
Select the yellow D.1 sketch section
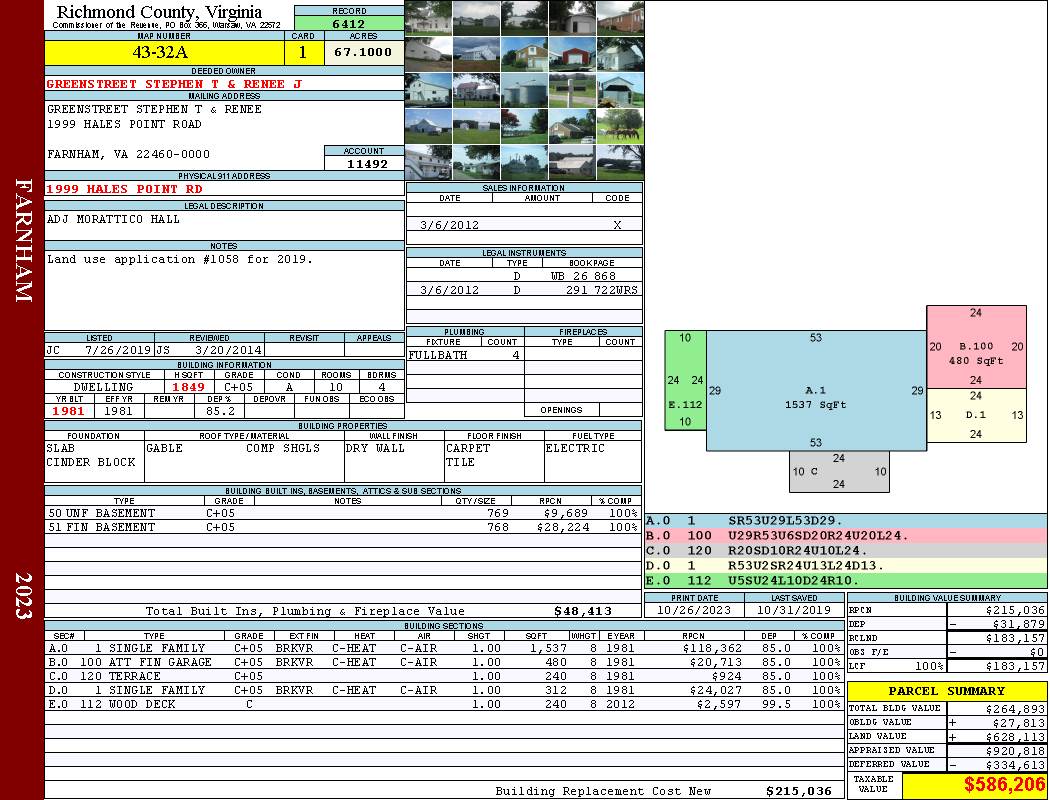click(x=976, y=415)
